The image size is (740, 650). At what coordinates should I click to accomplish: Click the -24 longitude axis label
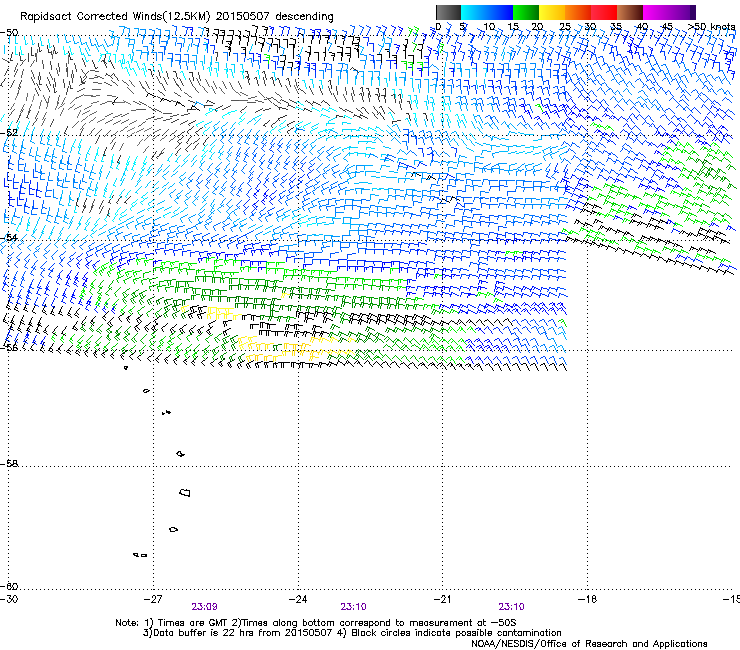pyautogui.click(x=298, y=599)
